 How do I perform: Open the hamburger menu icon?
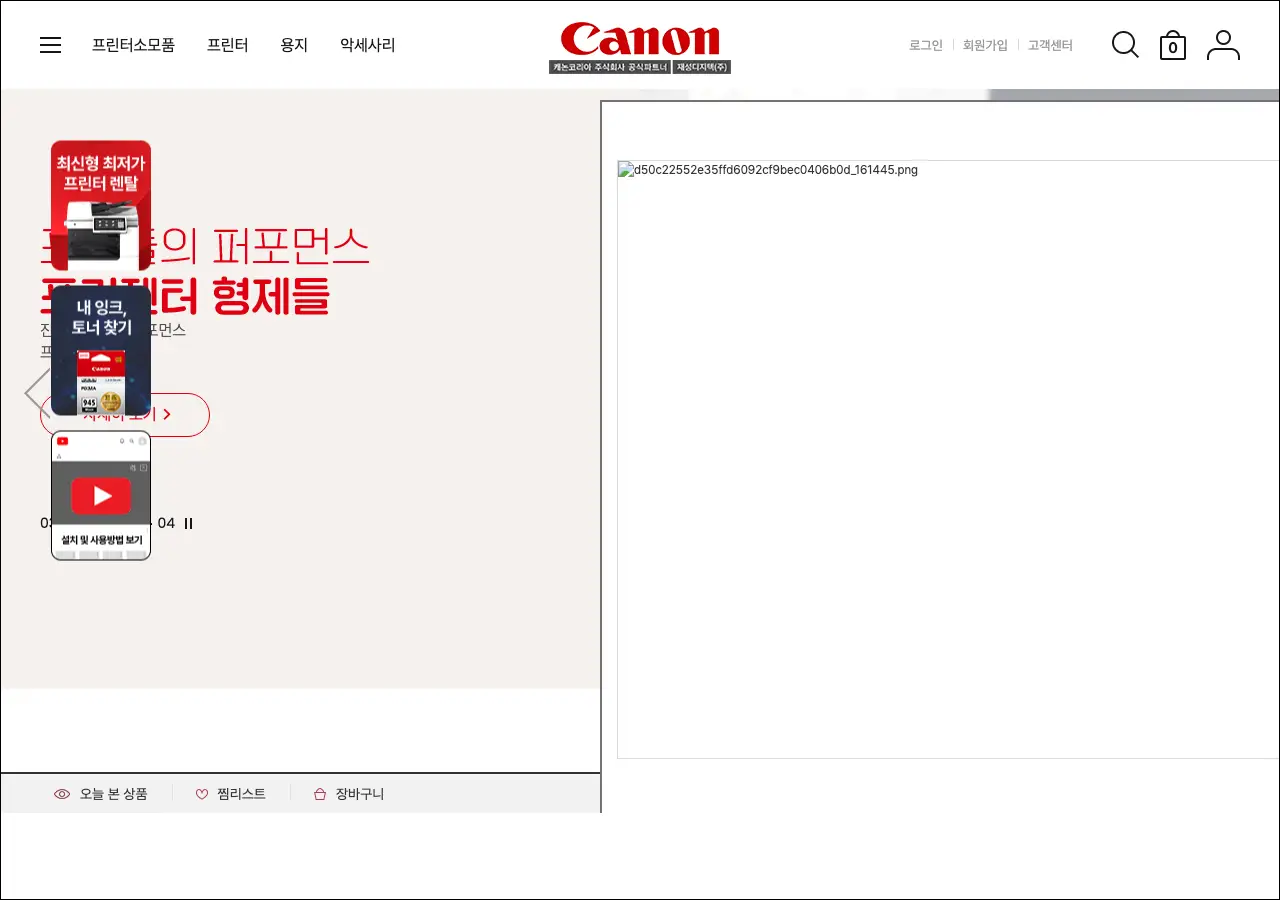(51, 45)
